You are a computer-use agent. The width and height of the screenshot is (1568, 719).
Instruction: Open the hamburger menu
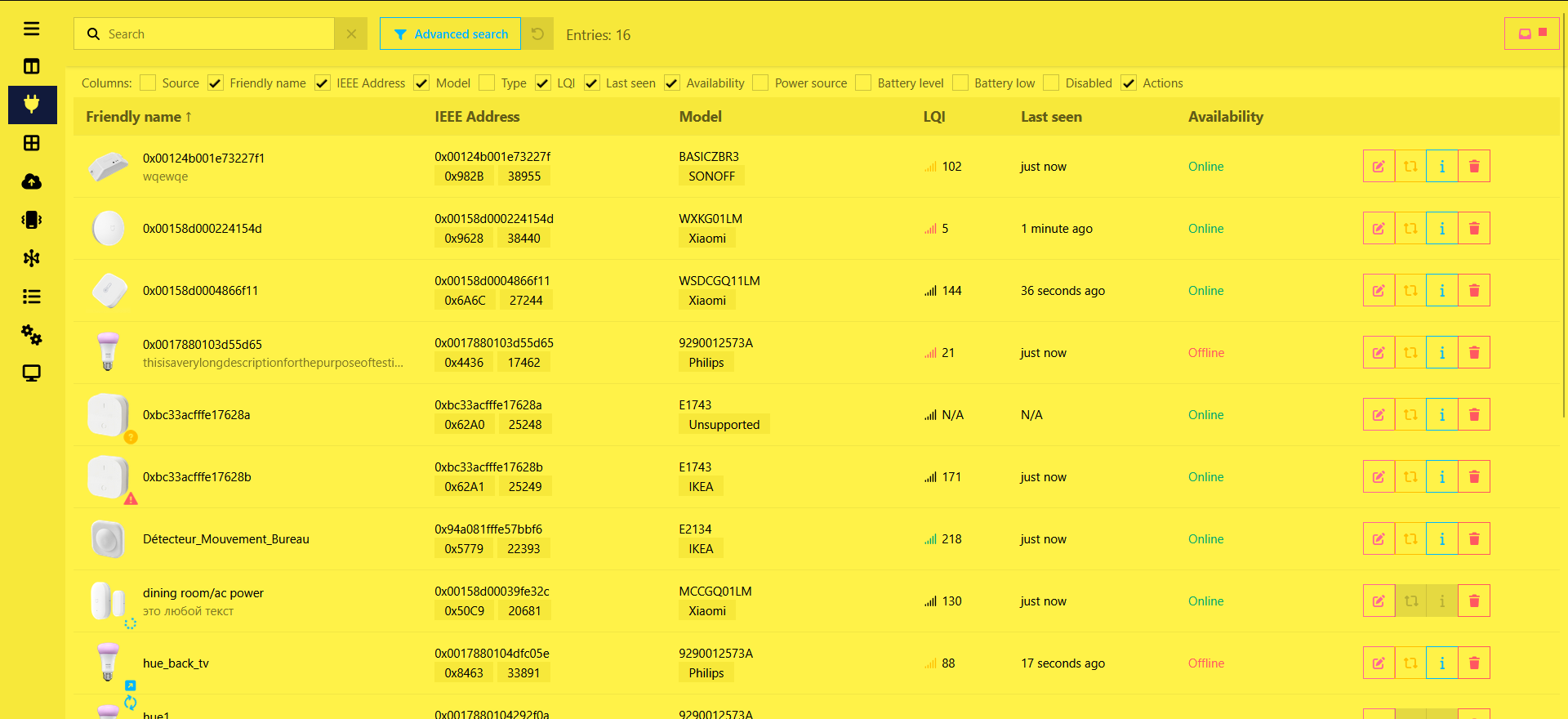32,29
